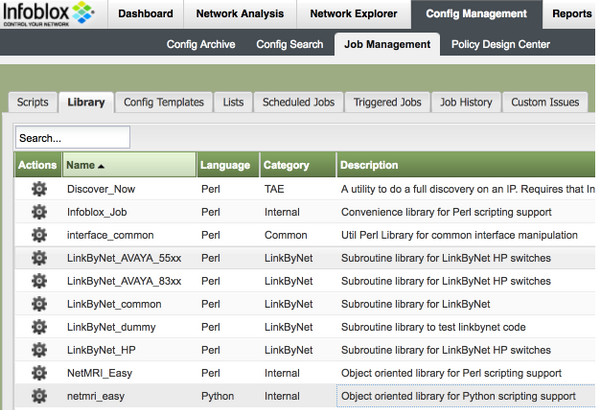
Task: Click gear icon for Perl NetMRI_Easy
Action: (39, 373)
